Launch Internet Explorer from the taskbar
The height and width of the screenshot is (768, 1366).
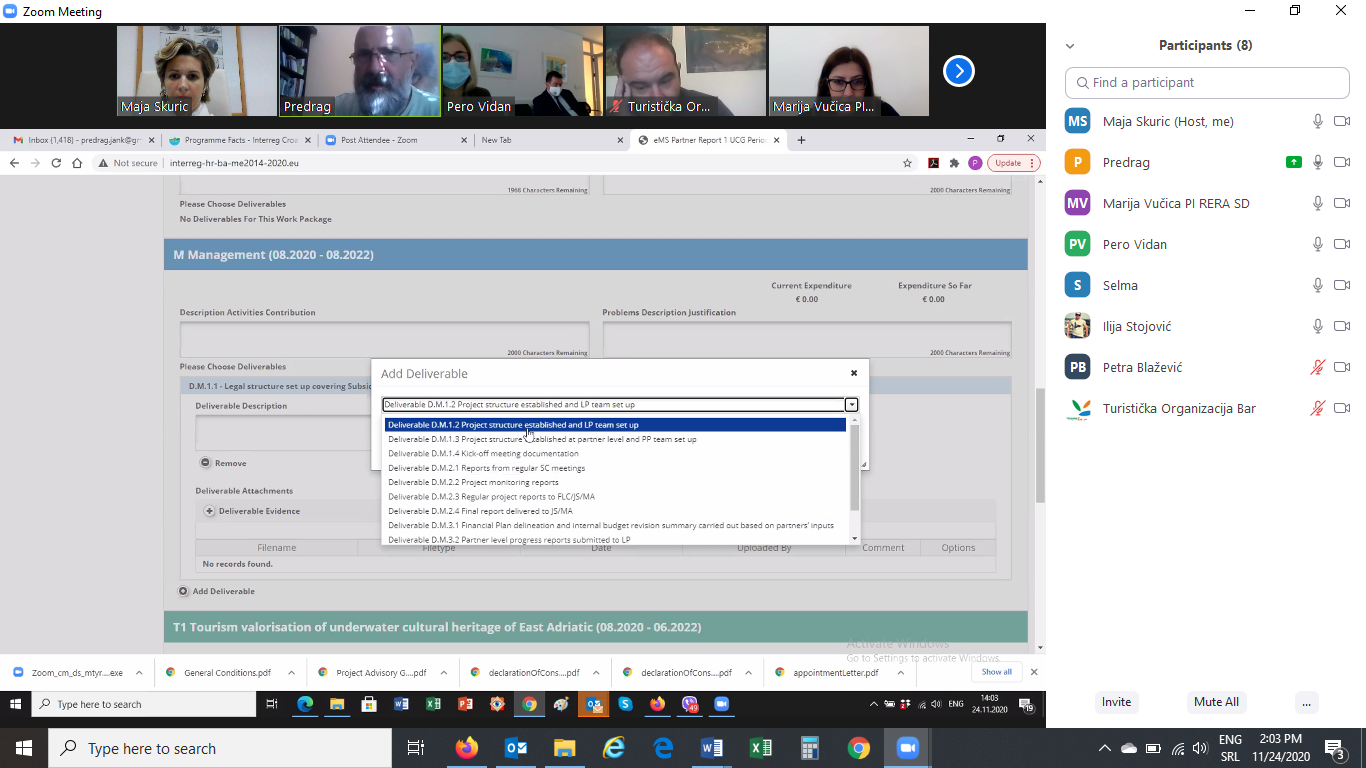click(x=613, y=748)
